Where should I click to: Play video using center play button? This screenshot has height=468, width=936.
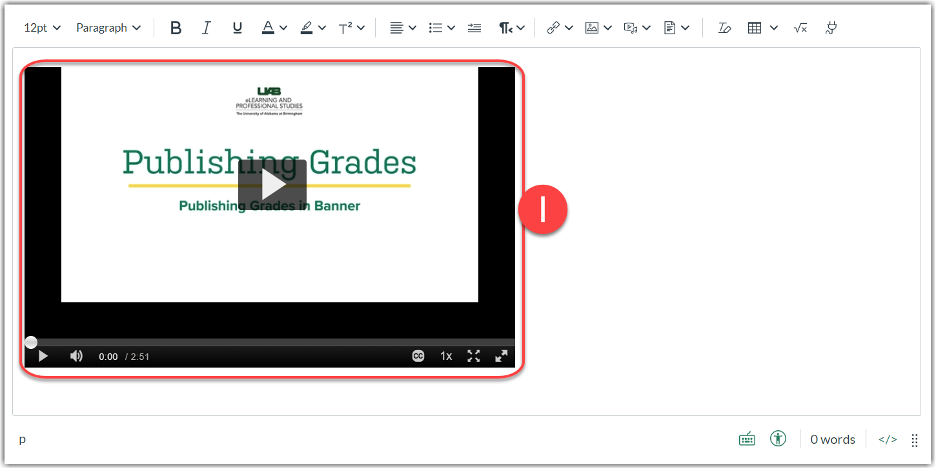(272, 184)
